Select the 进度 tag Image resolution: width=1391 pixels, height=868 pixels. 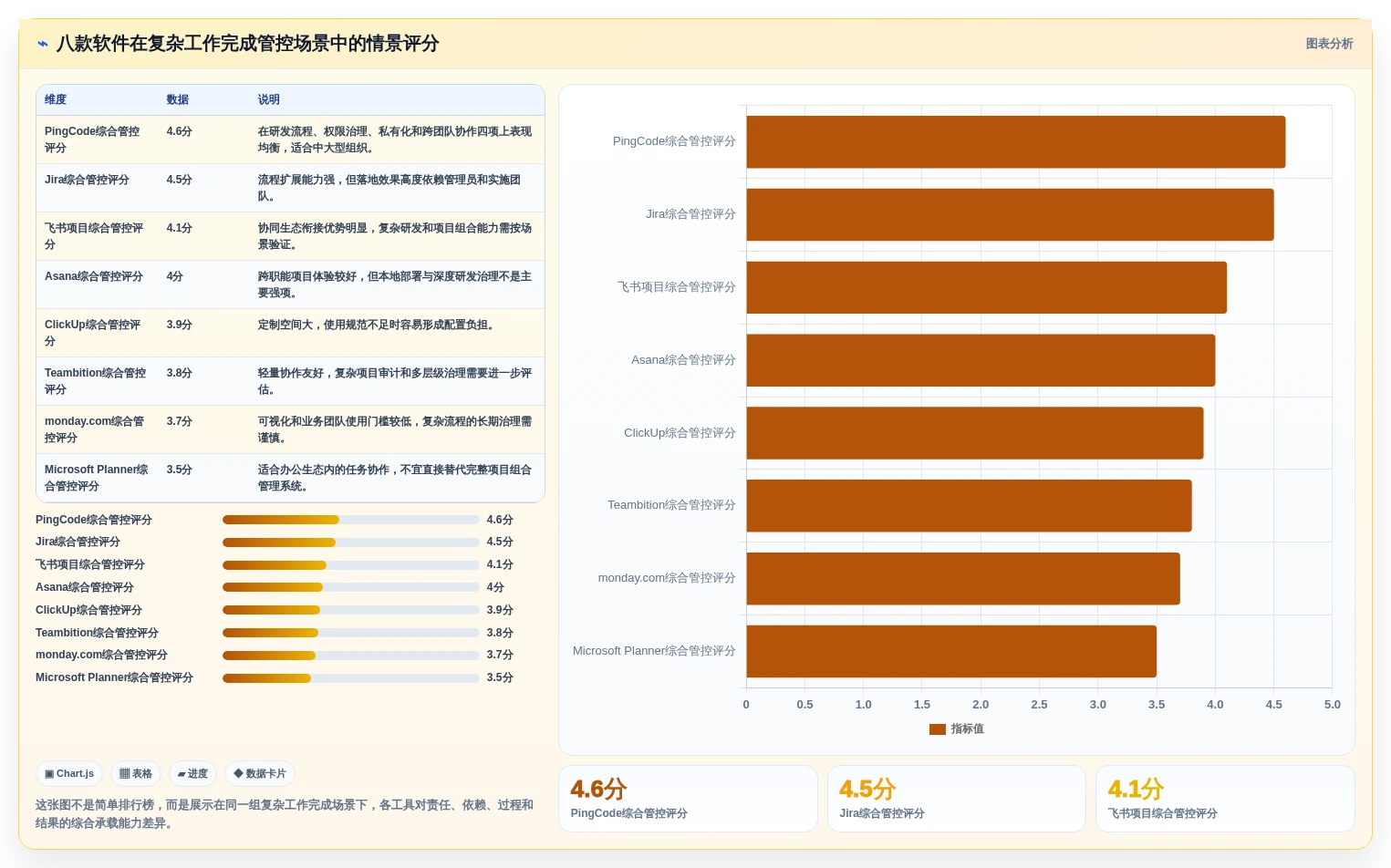coord(192,774)
